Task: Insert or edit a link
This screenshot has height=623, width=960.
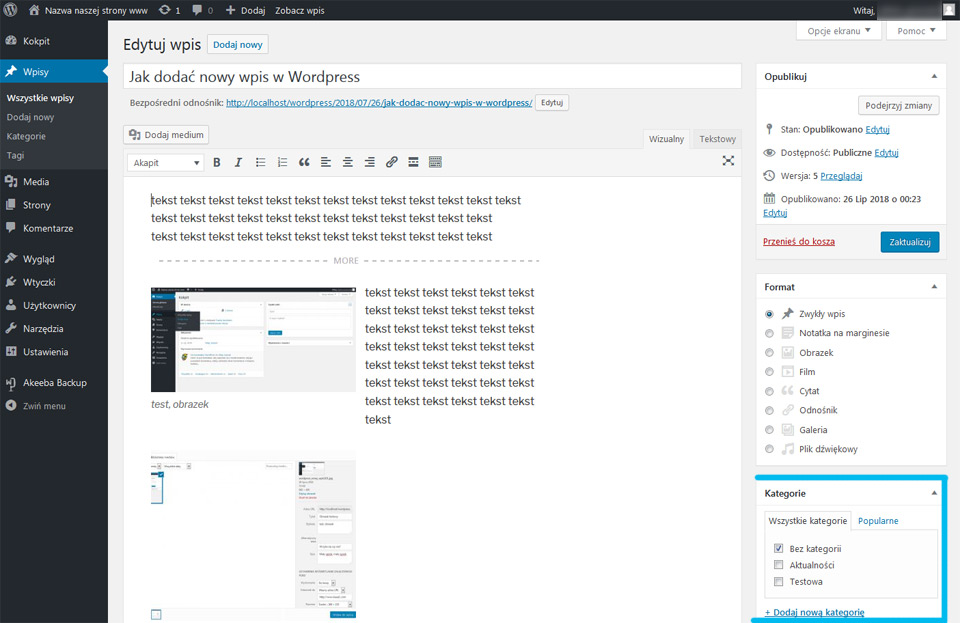Action: (x=391, y=162)
